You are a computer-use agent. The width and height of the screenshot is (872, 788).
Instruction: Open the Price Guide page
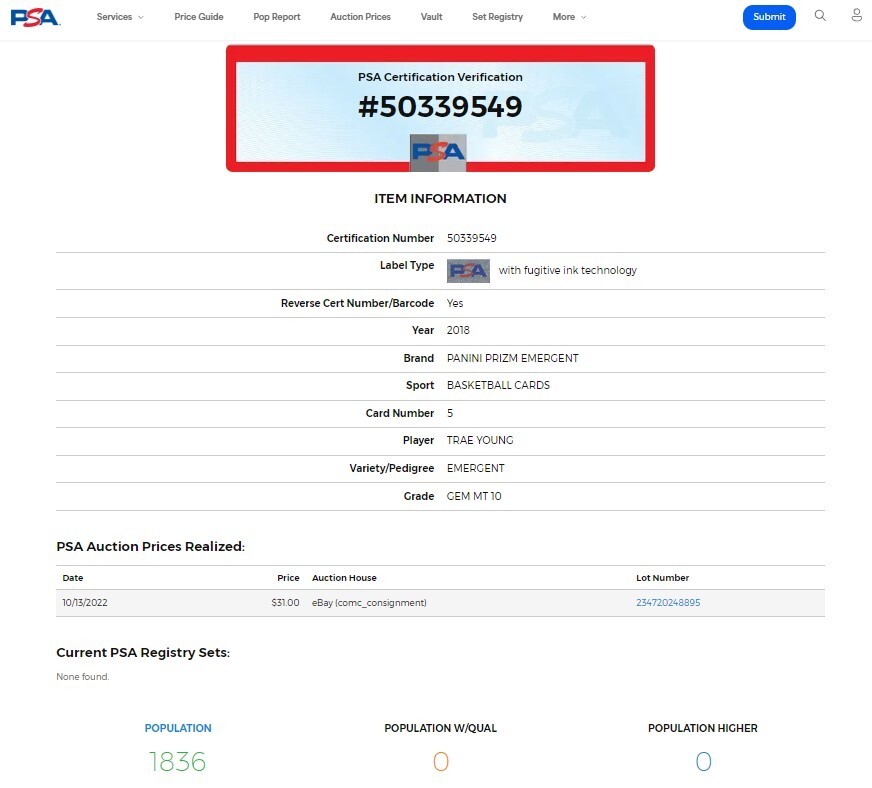tap(199, 17)
